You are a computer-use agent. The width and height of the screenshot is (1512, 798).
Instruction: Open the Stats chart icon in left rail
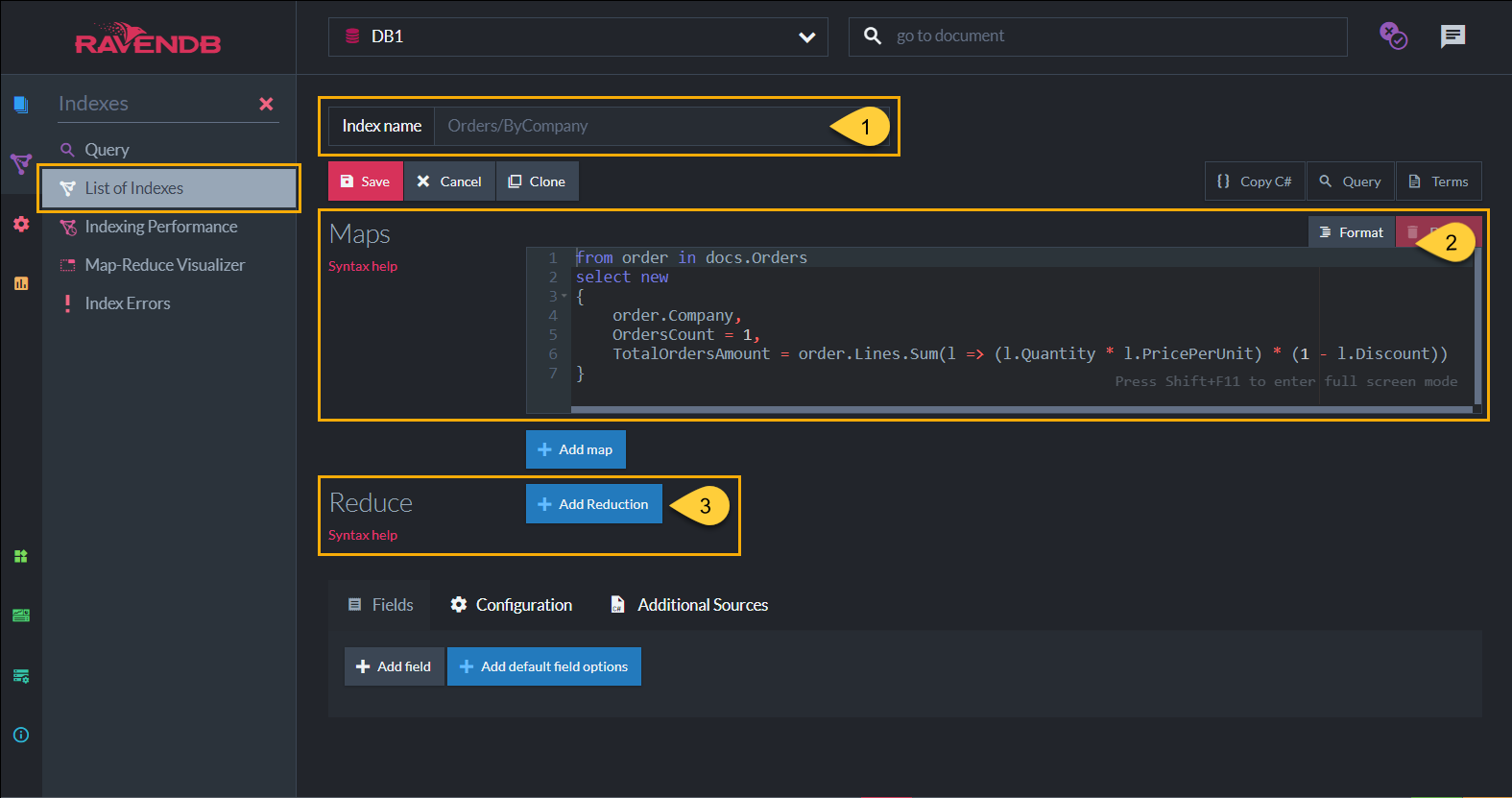pyautogui.click(x=20, y=283)
